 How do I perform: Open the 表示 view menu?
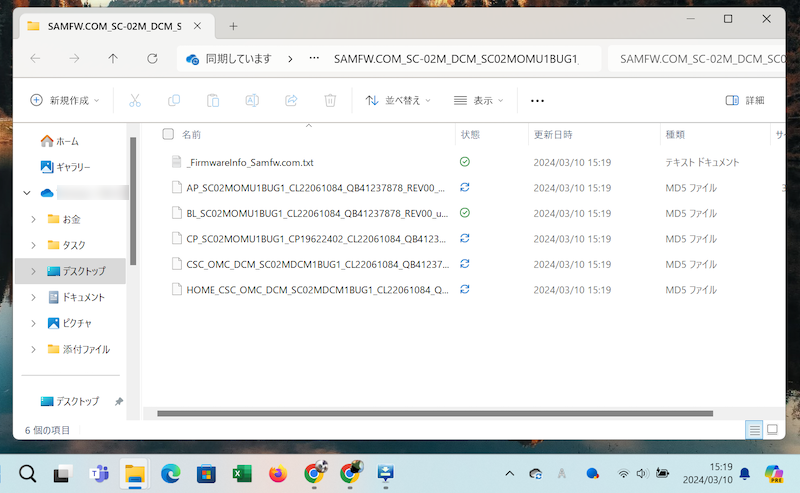[478, 101]
